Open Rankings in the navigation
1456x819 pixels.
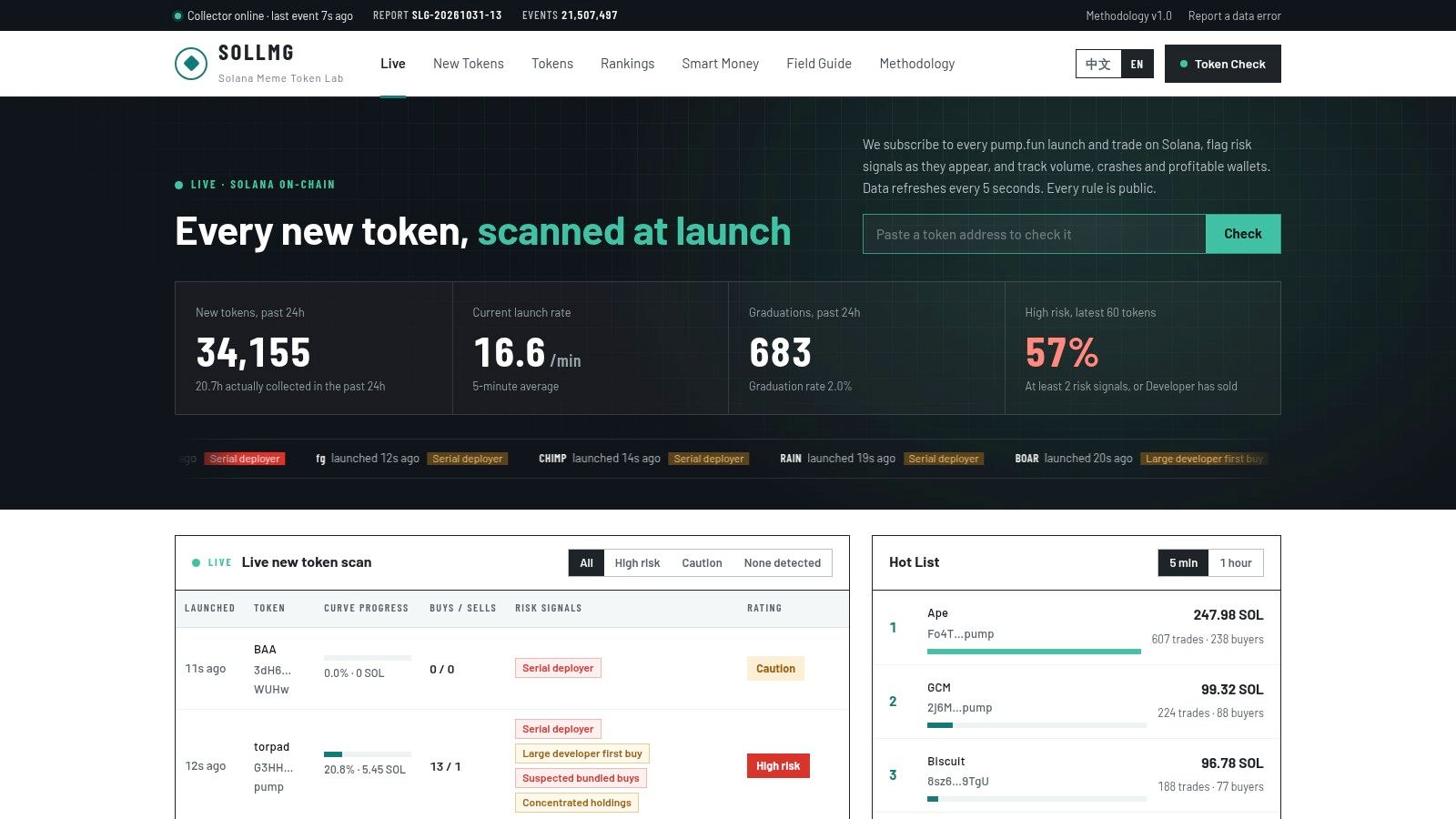(627, 64)
